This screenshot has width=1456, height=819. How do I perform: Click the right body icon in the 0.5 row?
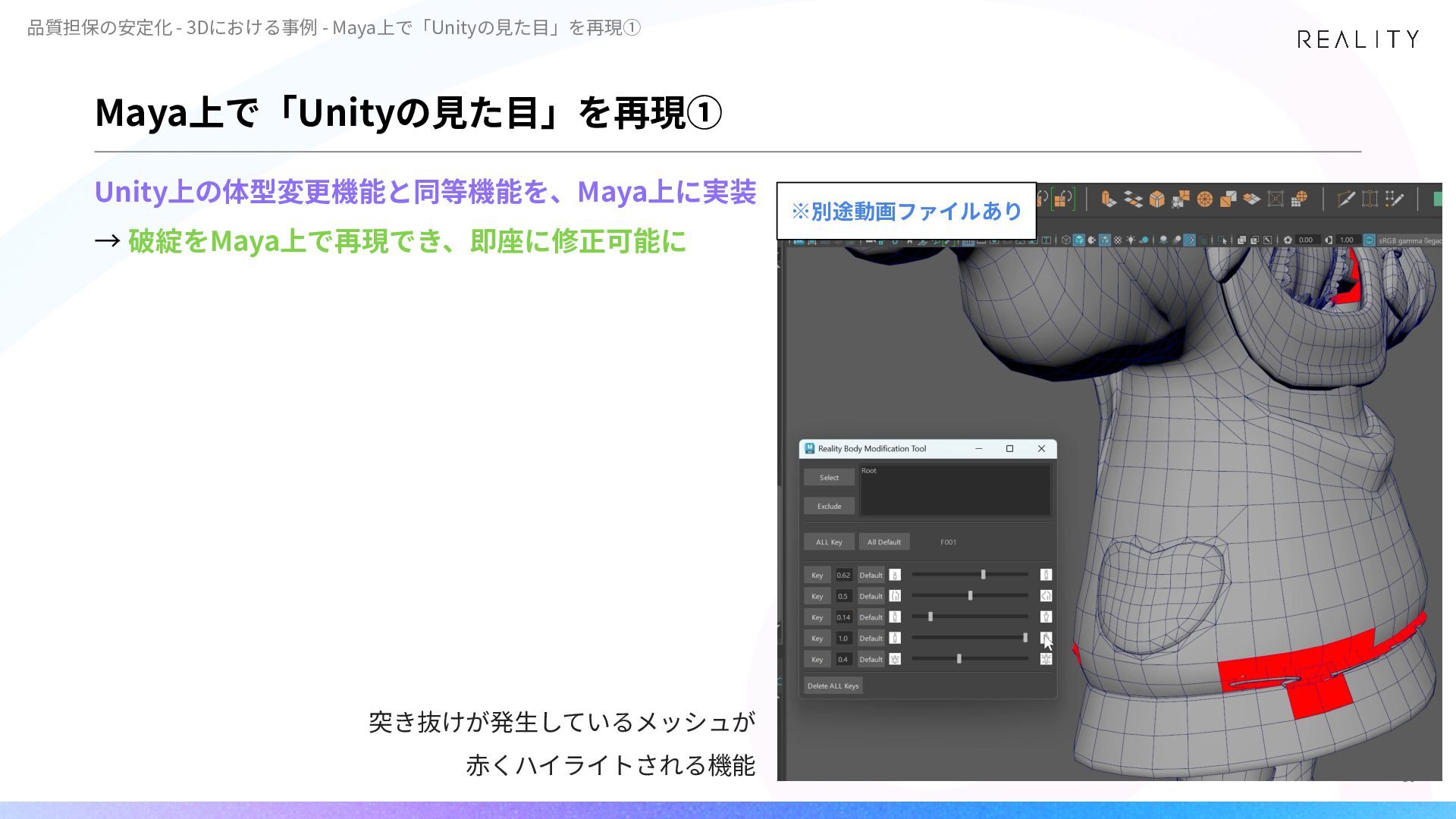[x=1046, y=596]
